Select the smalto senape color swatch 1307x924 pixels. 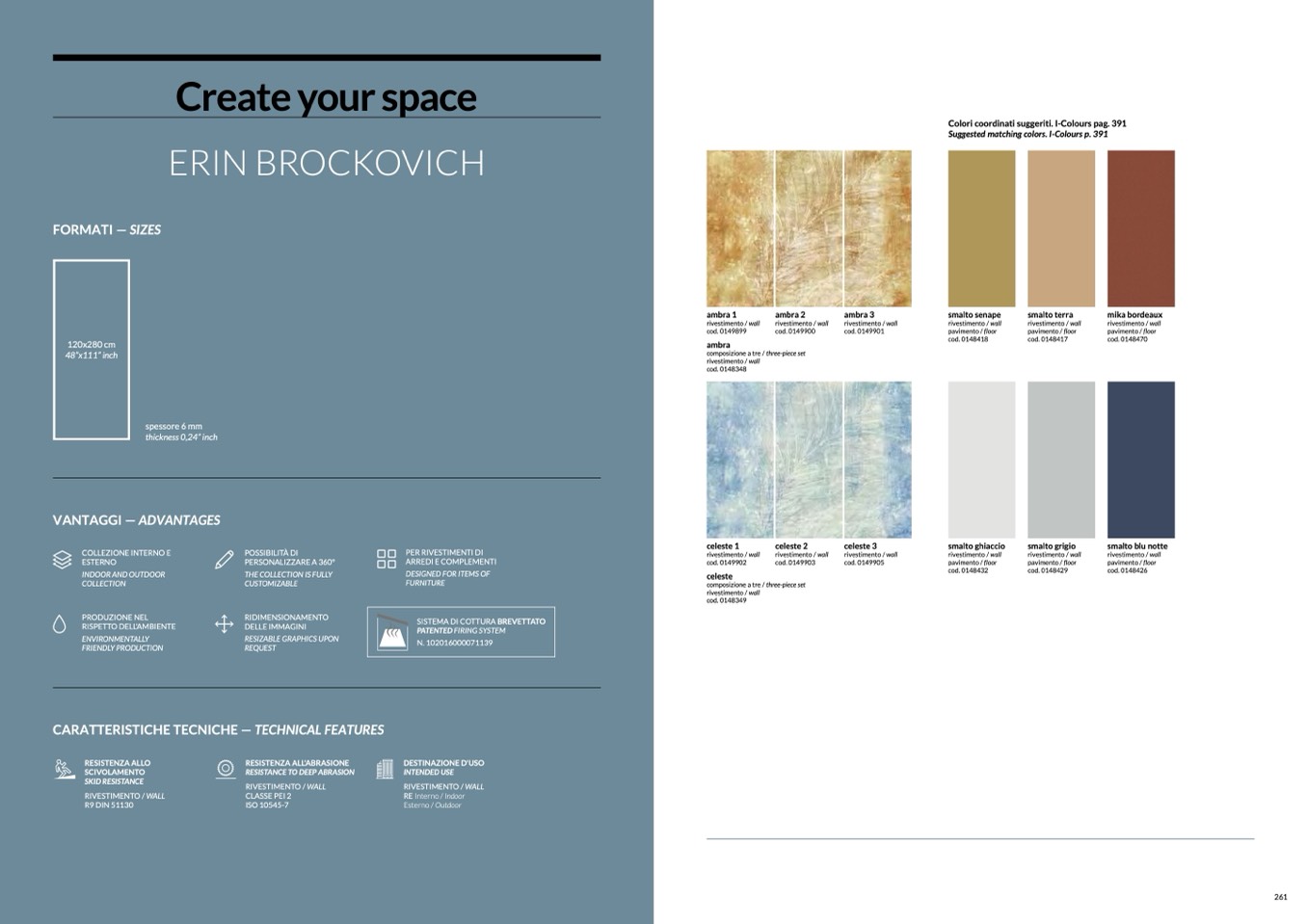[x=981, y=228]
